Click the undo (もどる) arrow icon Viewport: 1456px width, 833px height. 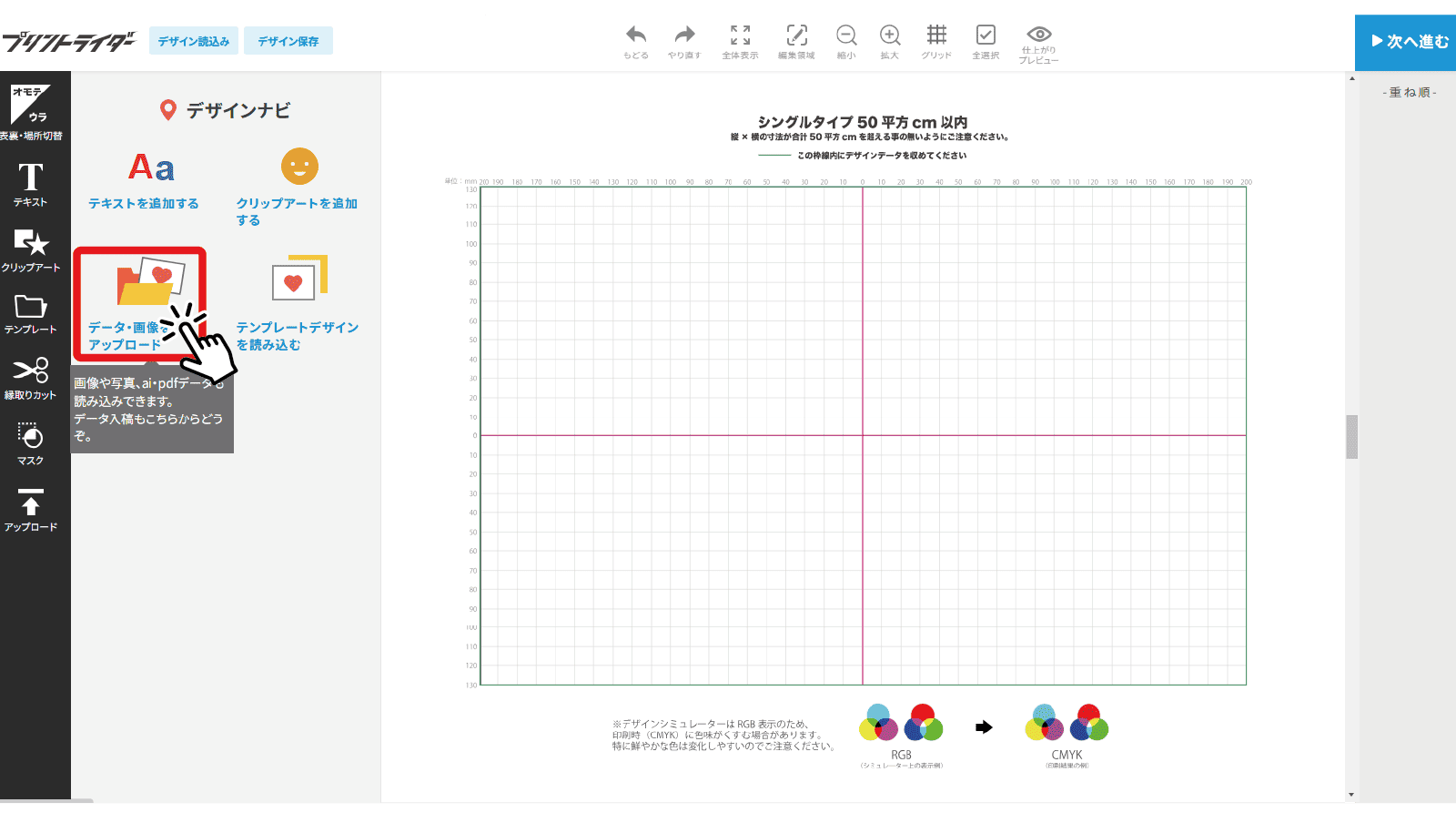tap(636, 36)
